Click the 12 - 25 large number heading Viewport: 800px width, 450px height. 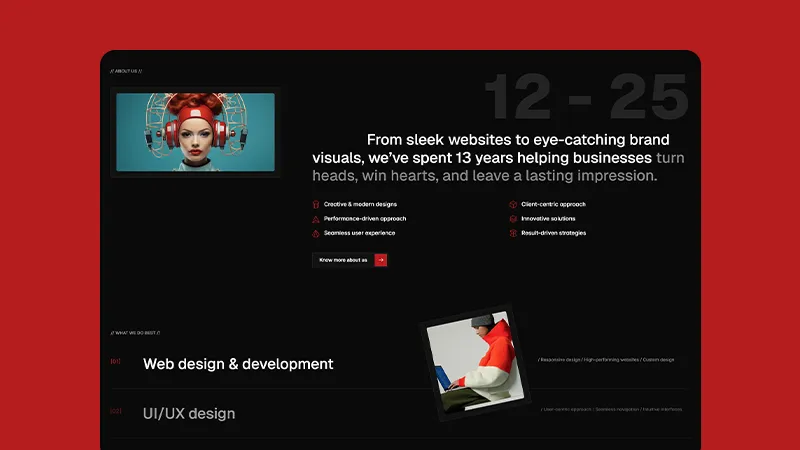click(586, 96)
